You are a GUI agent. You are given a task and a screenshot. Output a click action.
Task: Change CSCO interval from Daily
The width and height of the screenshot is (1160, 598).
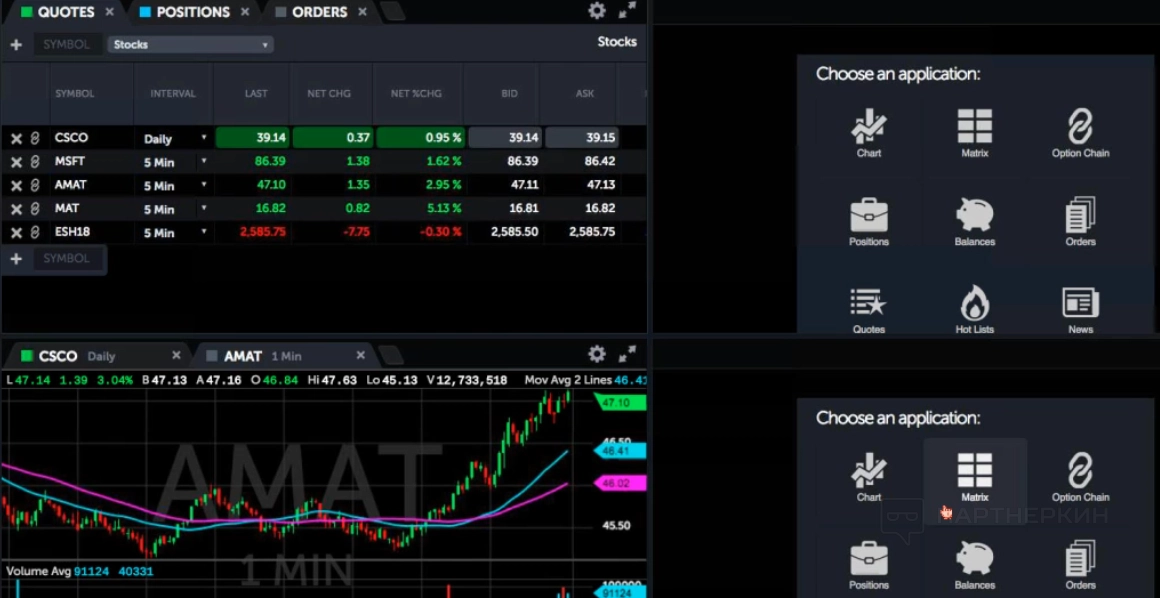pos(174,138)
